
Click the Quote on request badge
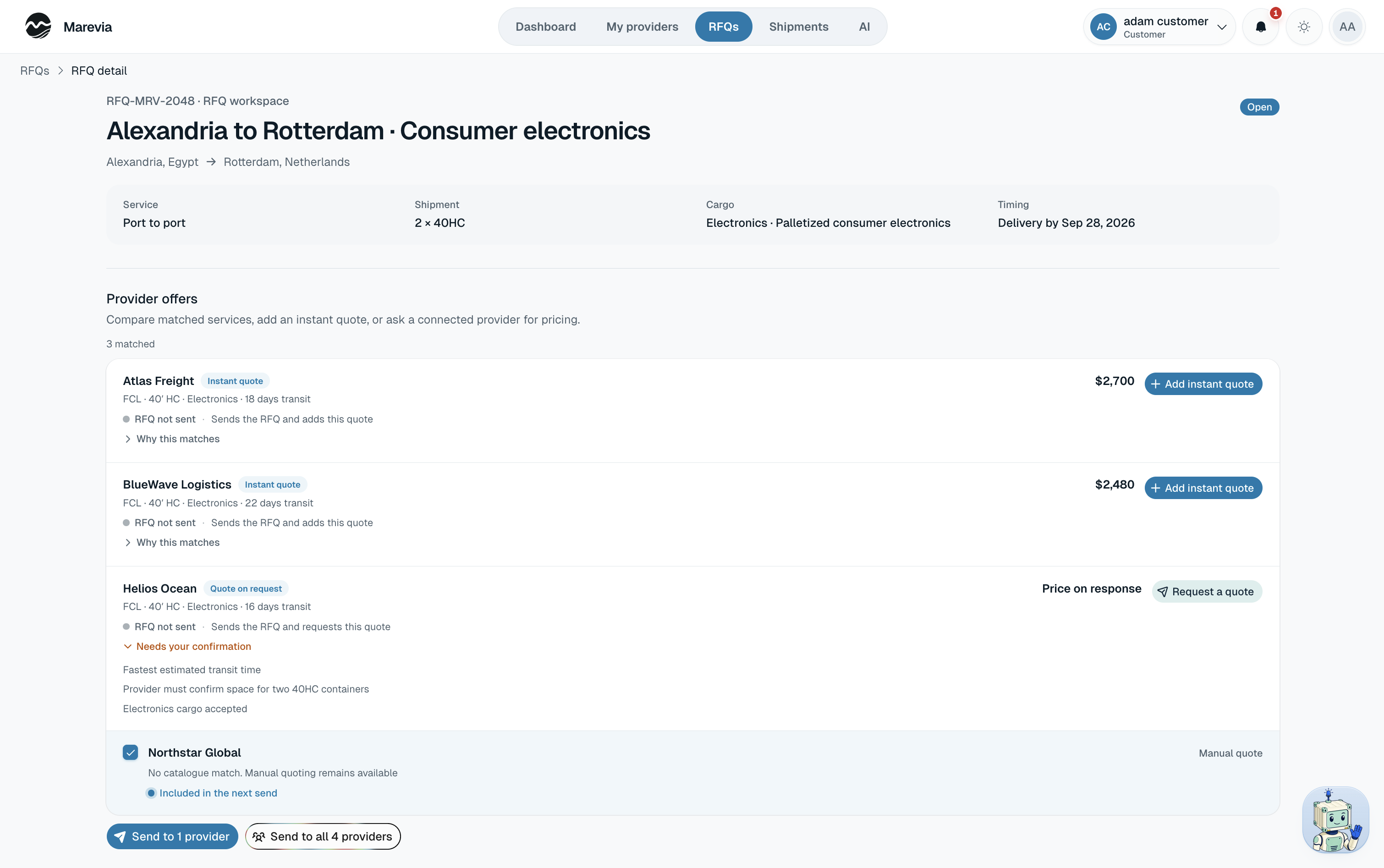click(246, 588)
